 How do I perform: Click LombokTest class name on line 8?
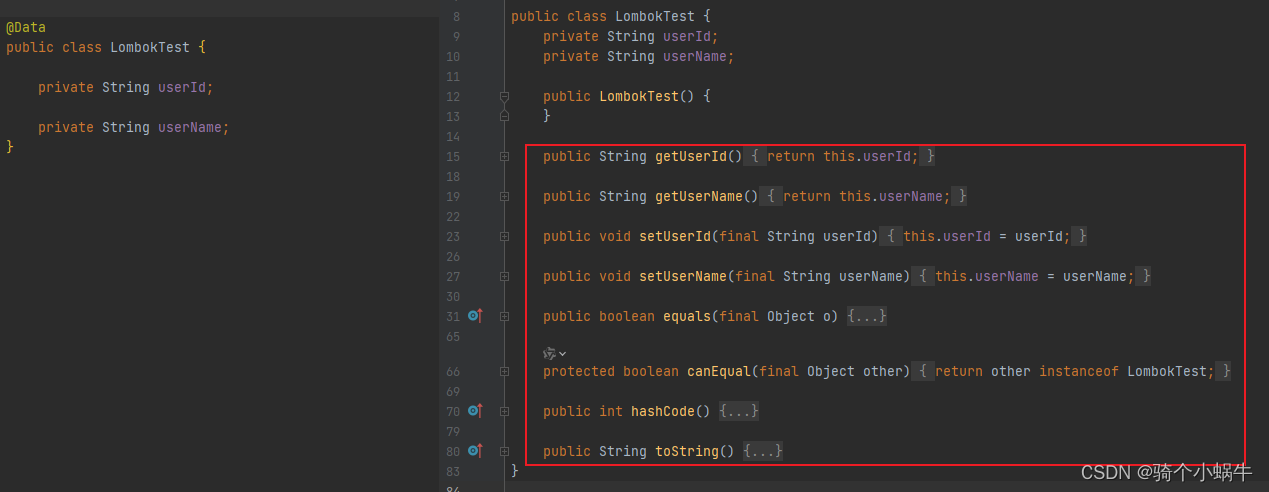click(x=655, y=16)
